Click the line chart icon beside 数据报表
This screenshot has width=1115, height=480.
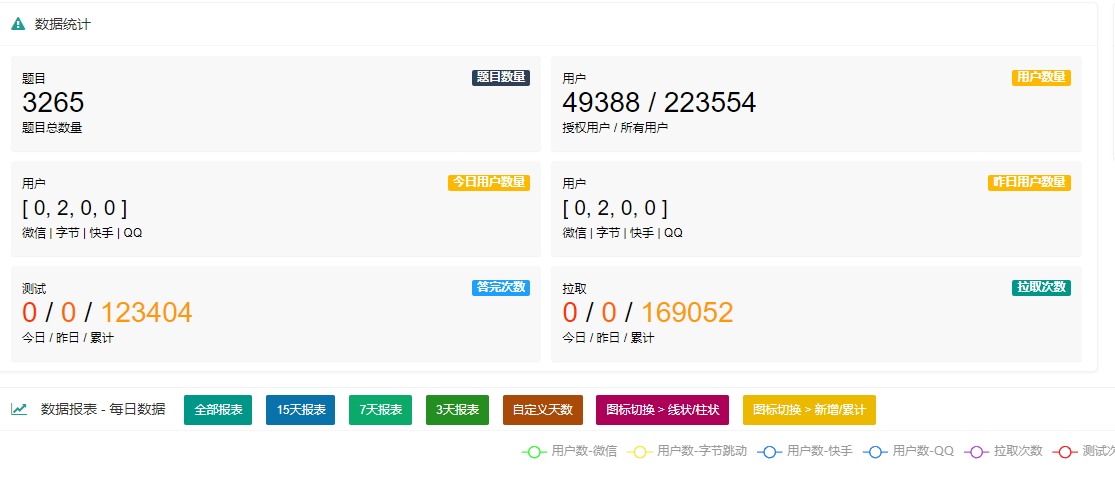click(19, 409)
